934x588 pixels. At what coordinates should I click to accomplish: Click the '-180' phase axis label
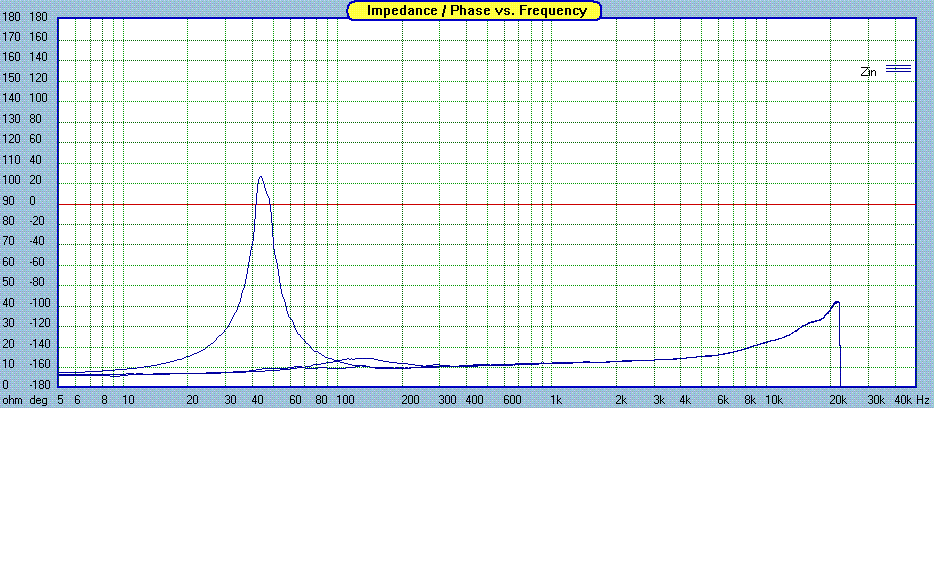point(39,385)
